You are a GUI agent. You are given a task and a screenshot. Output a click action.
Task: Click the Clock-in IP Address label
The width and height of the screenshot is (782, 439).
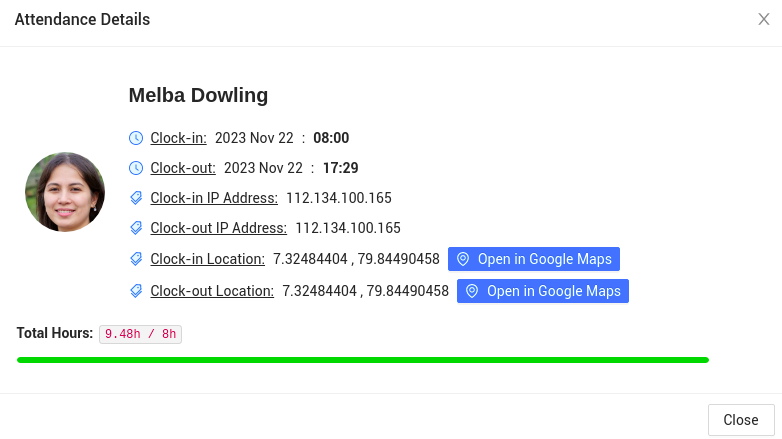click(x=214, y=198)
